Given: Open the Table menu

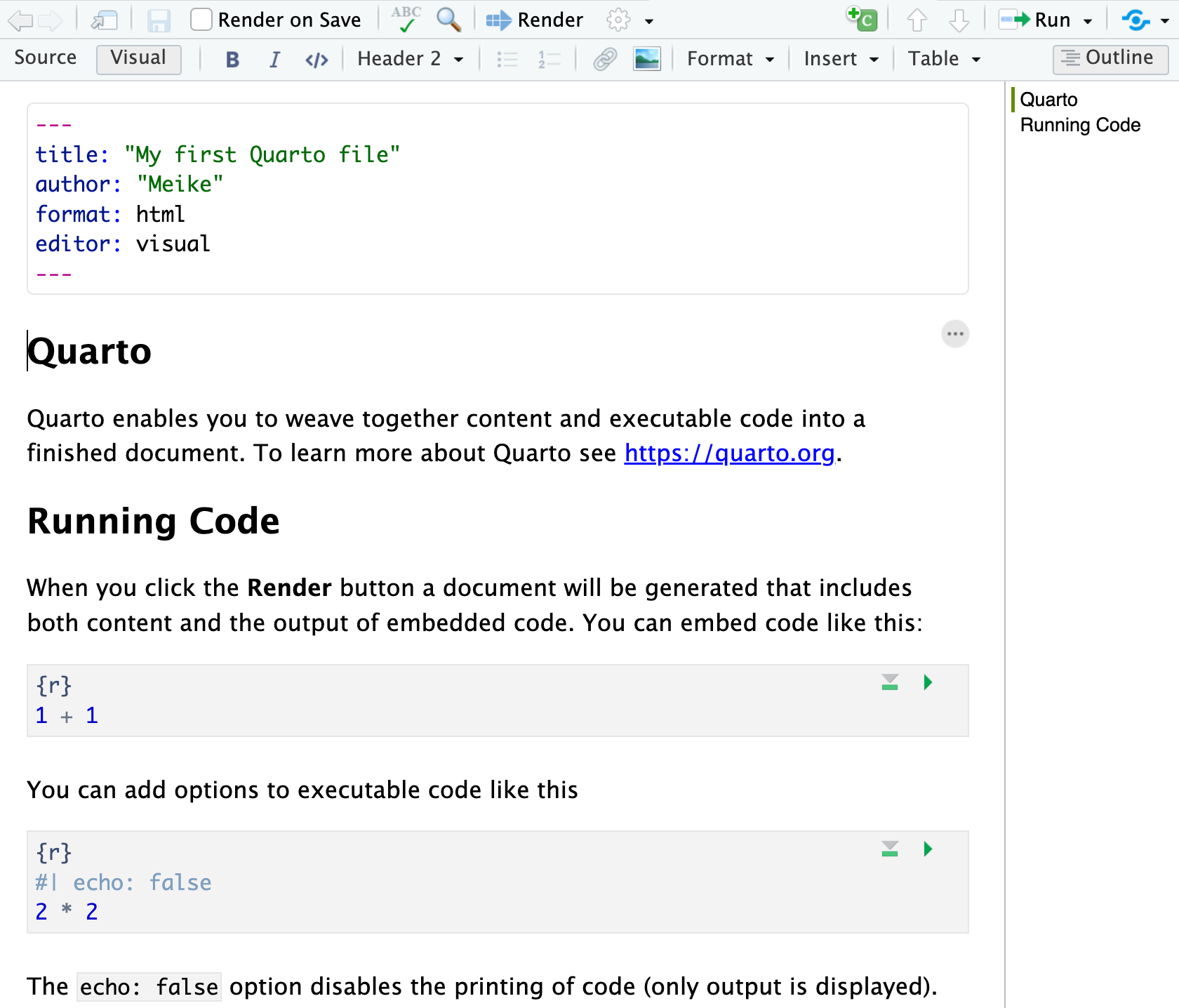Looking at the screenshot, I should [x=943, y=59].
